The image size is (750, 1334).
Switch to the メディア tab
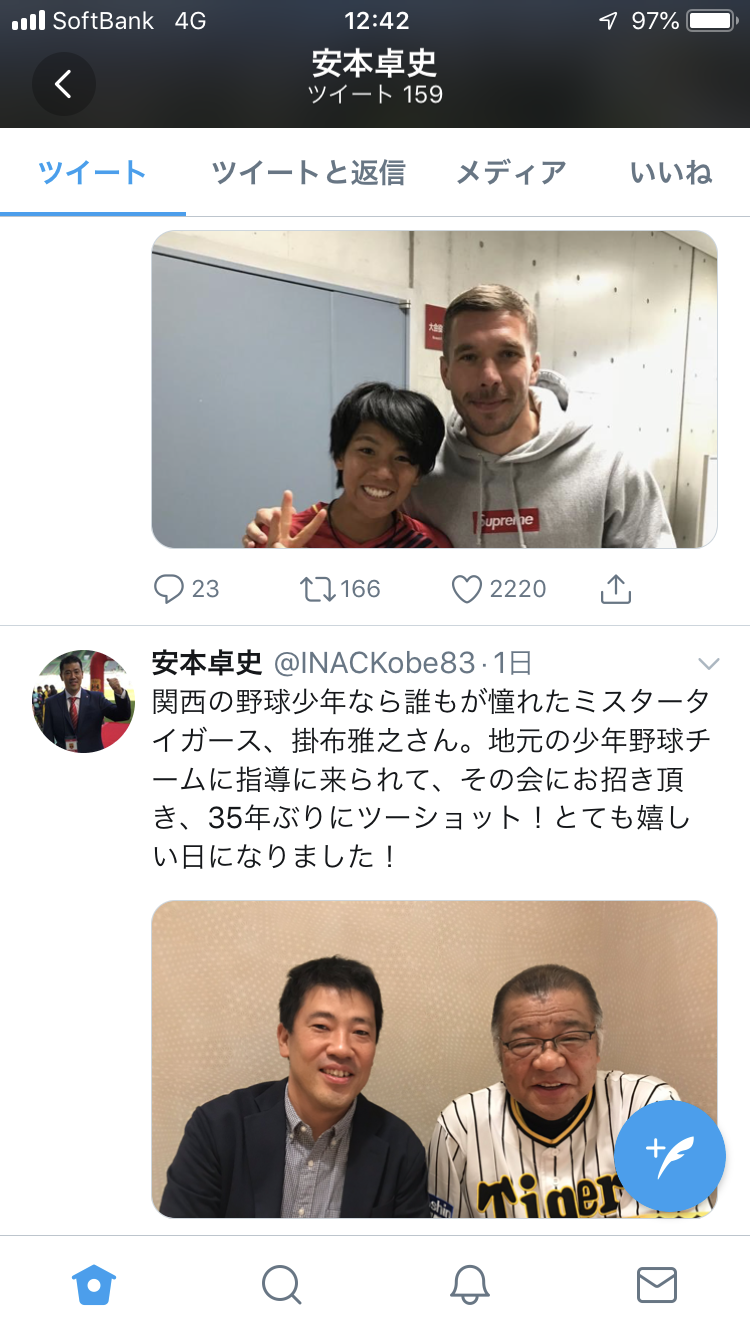(x=511, y=173)
